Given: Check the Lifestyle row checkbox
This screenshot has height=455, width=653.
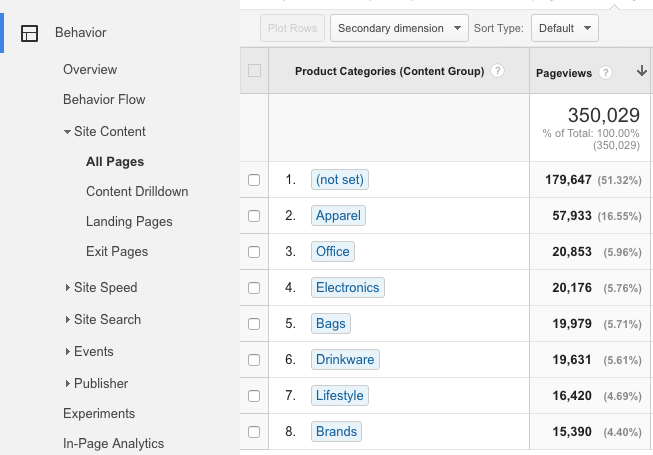Looking at the screenshot, I should [254, 395].
